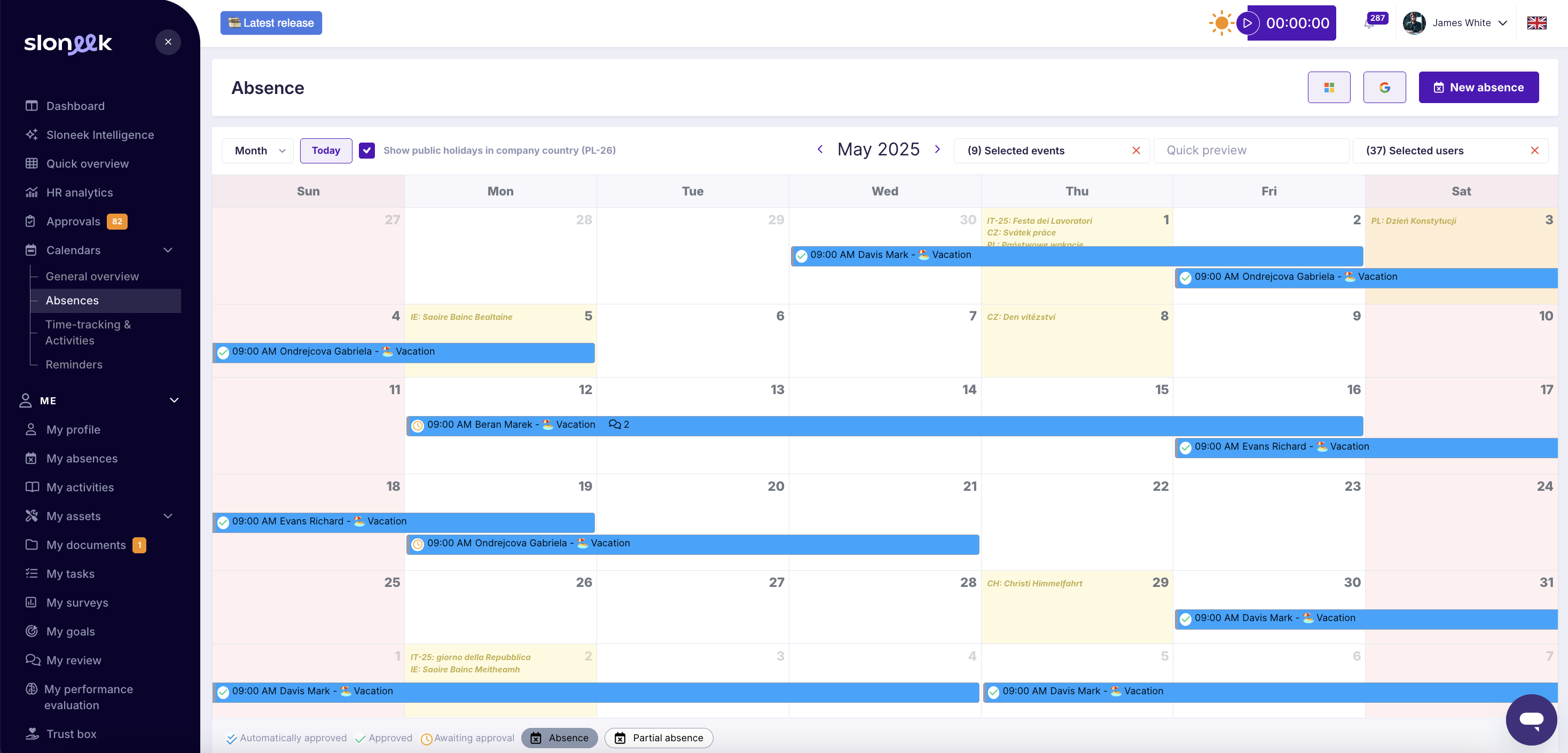Open Microsoft calendar sync
Viewport: 1568px width, 753px height.
[x=1329, y=87]
